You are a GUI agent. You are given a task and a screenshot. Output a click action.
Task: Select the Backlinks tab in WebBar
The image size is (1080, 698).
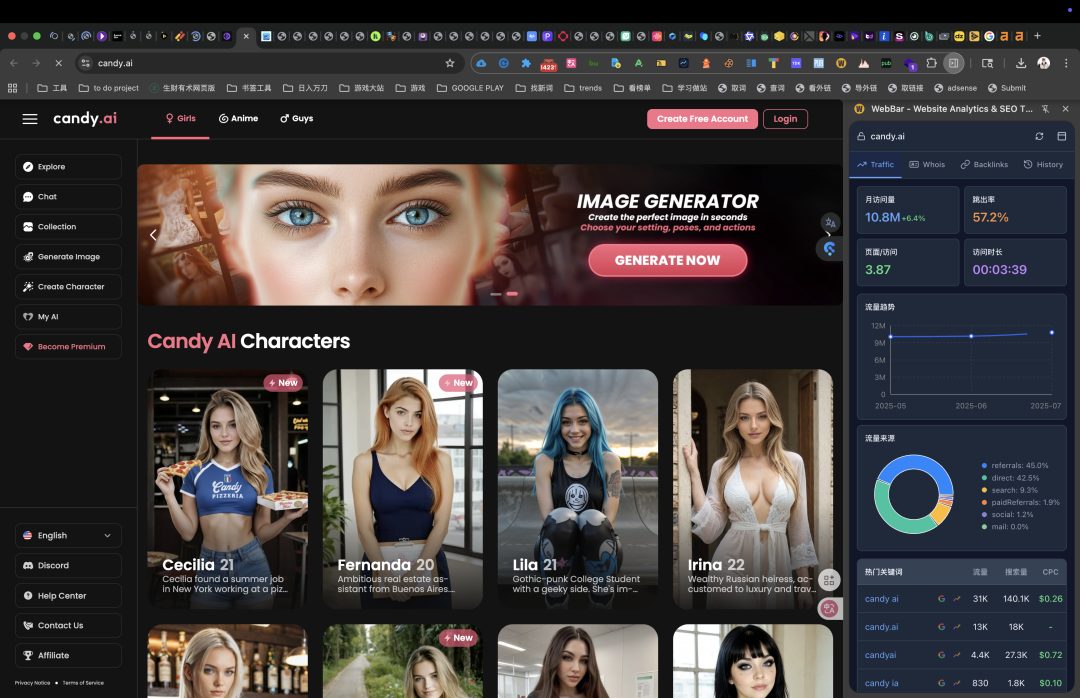(x=984, y=165)
